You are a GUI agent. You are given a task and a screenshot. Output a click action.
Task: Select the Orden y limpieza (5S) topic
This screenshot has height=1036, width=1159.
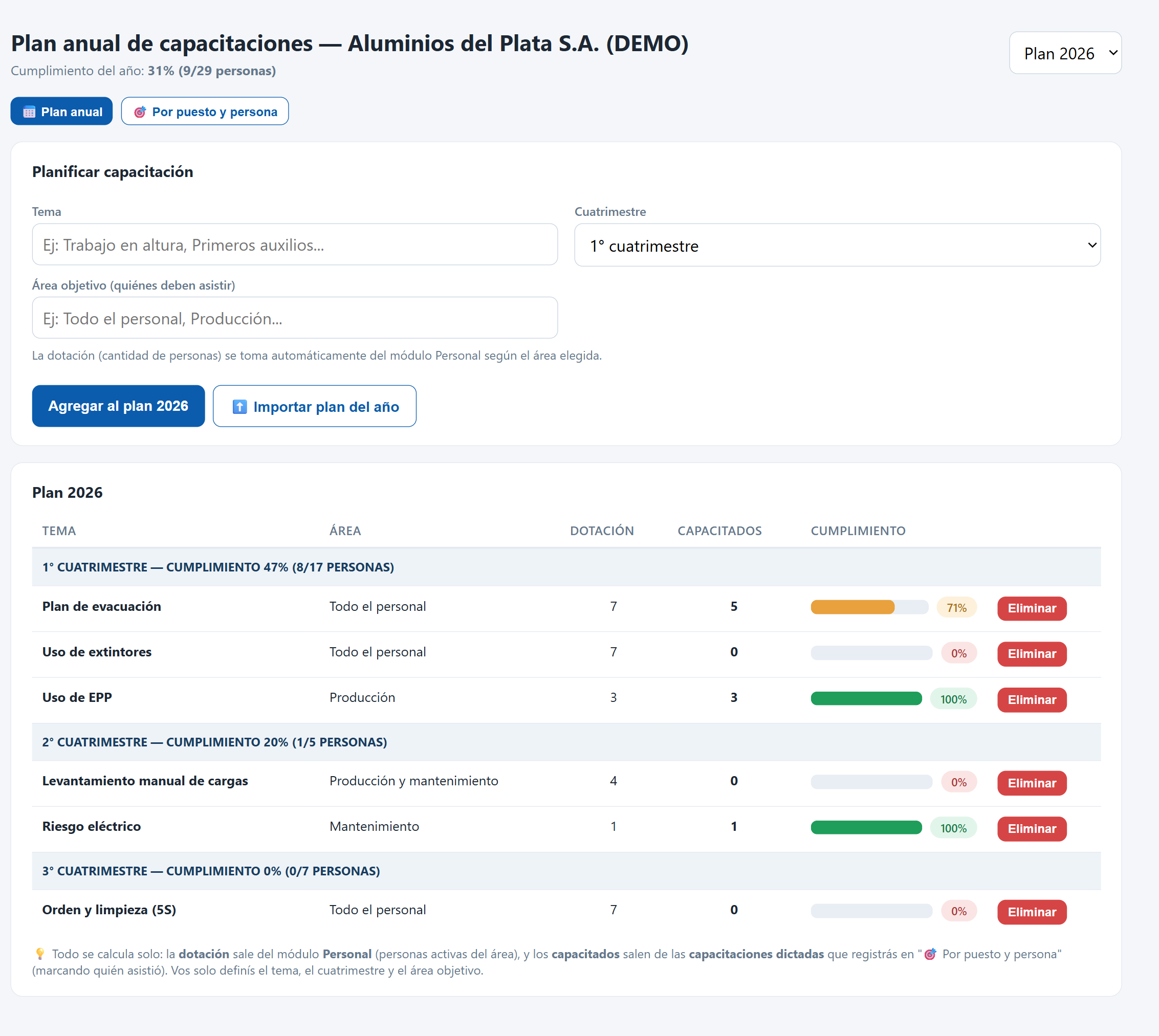(110, 910)
